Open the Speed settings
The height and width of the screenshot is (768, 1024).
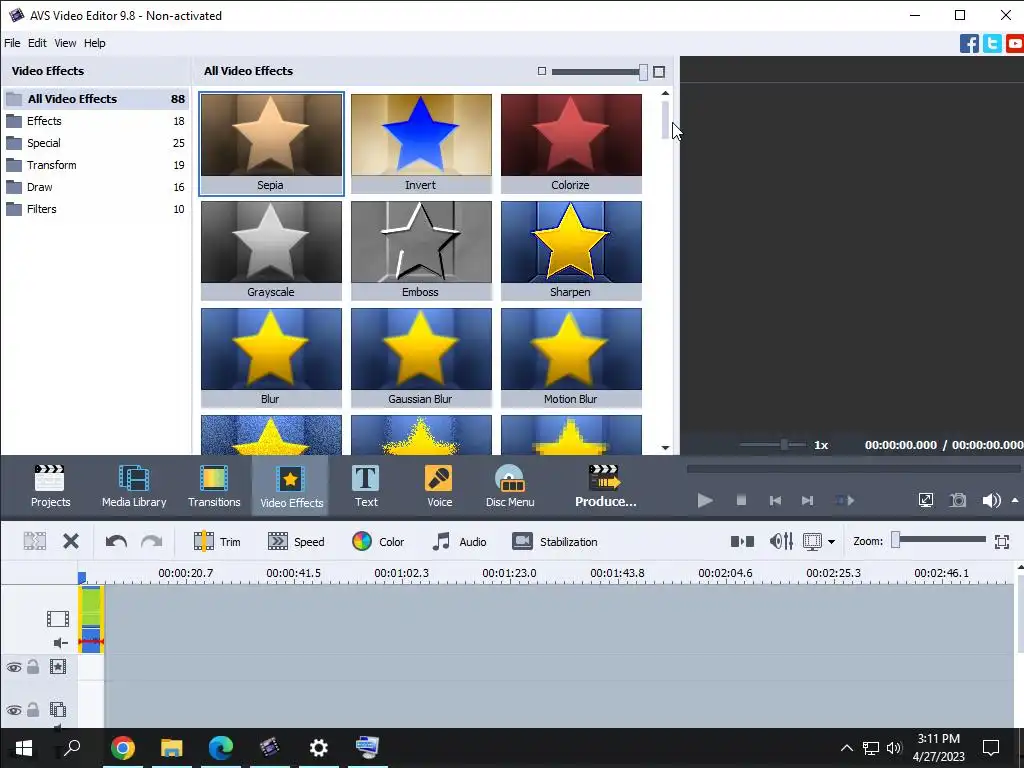296,541
